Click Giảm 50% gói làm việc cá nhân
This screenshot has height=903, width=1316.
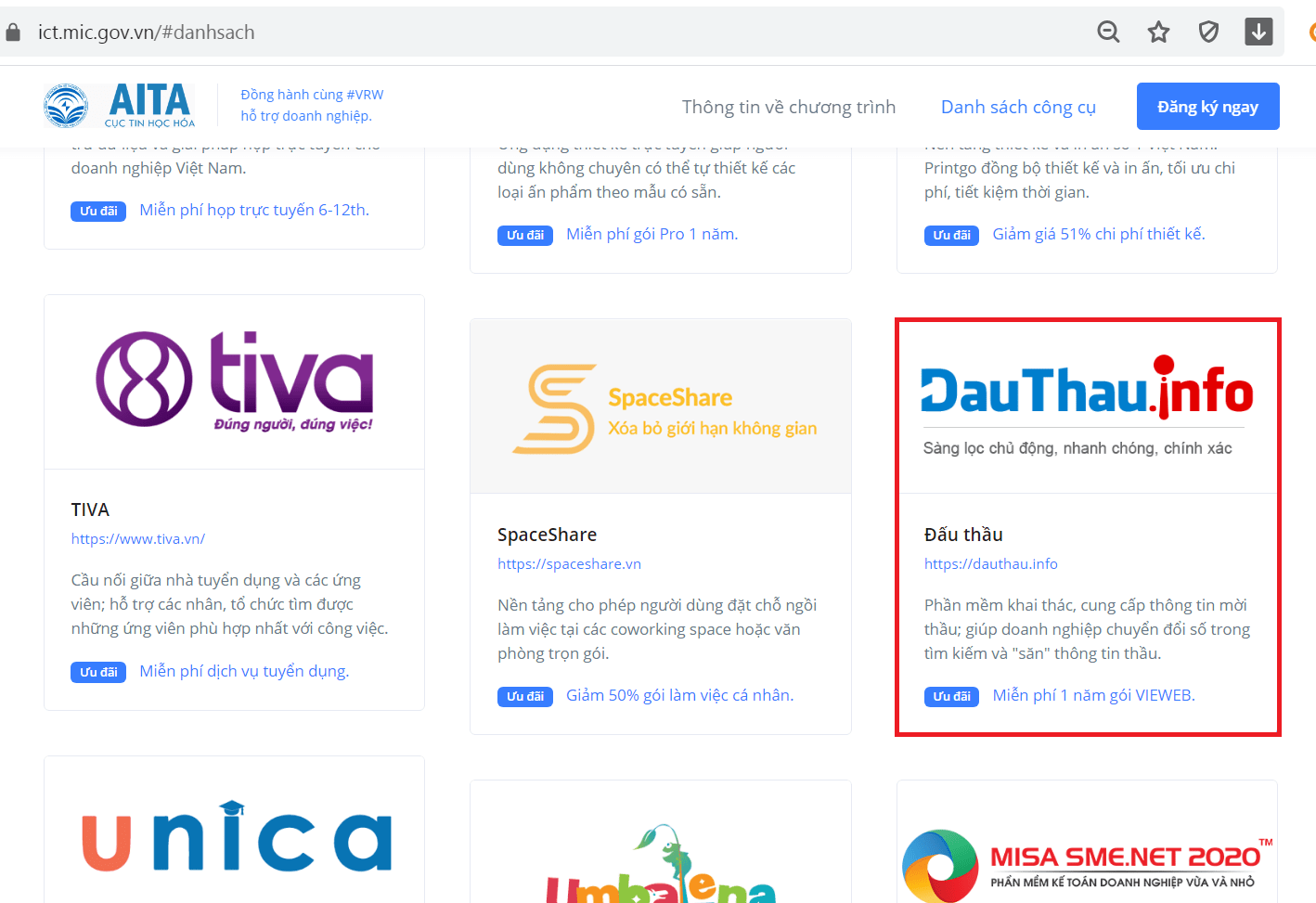pyautogui.click(x=680, y=695)
